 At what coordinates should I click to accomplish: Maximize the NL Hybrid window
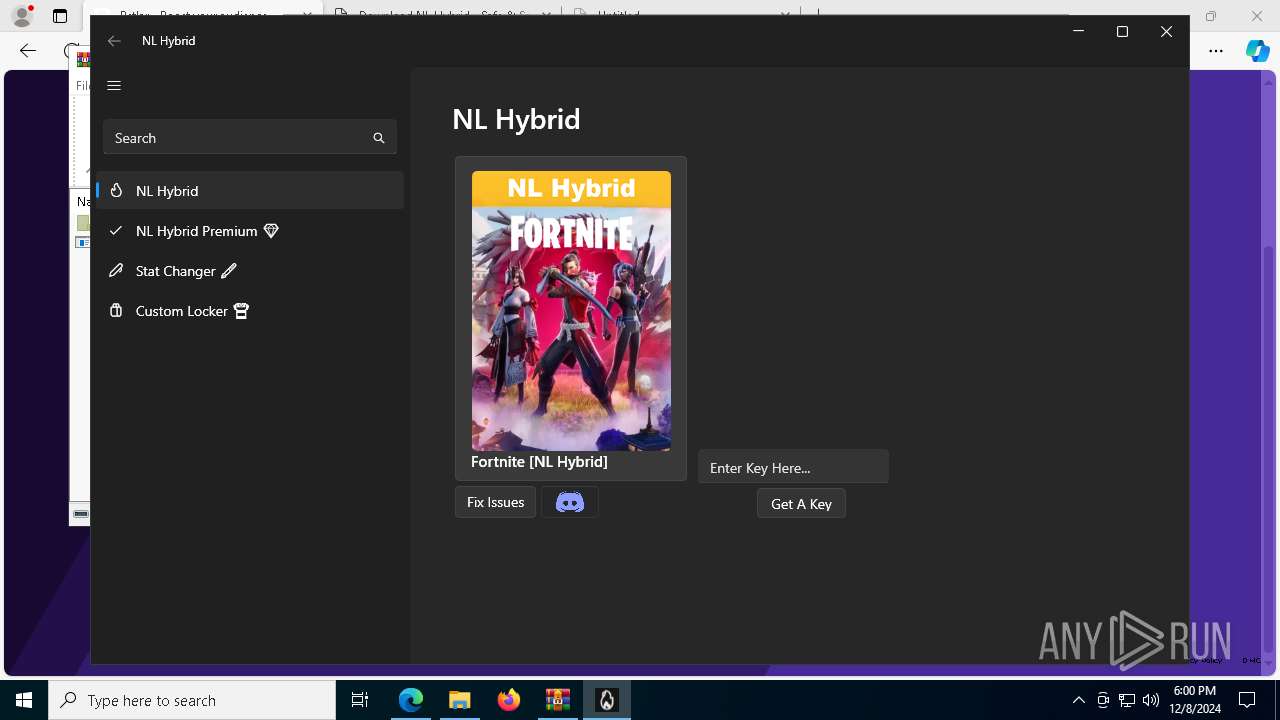click(1122, 32)
